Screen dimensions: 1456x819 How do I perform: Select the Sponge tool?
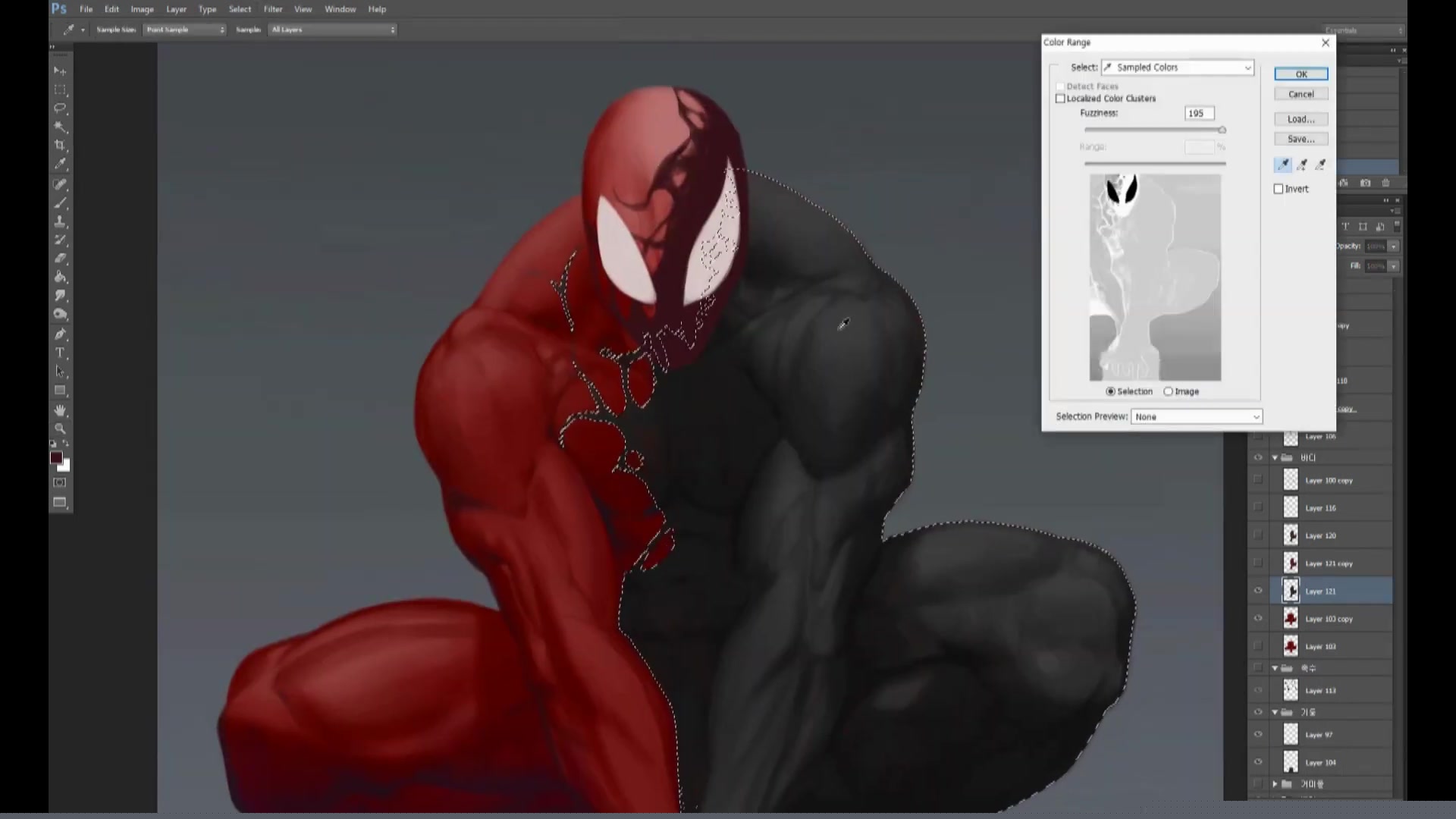point(60,315)
